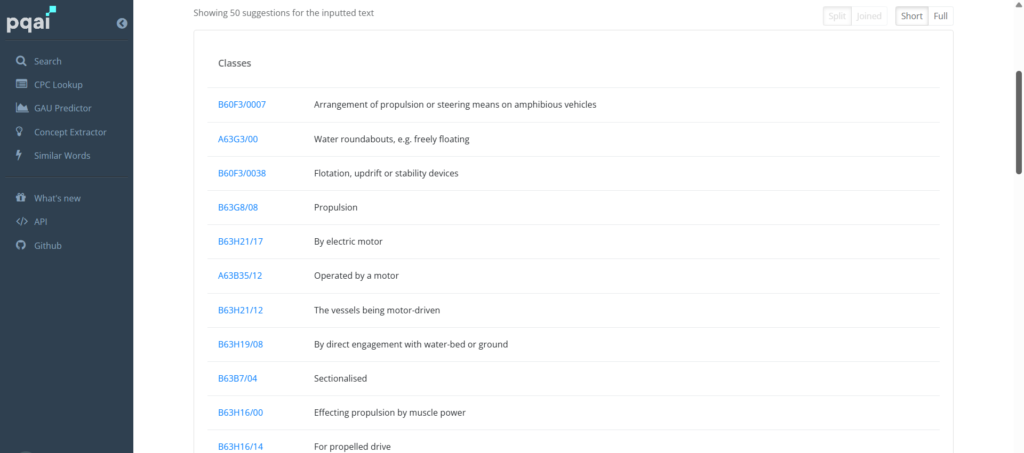Switch the view to Full

point(940,16)
